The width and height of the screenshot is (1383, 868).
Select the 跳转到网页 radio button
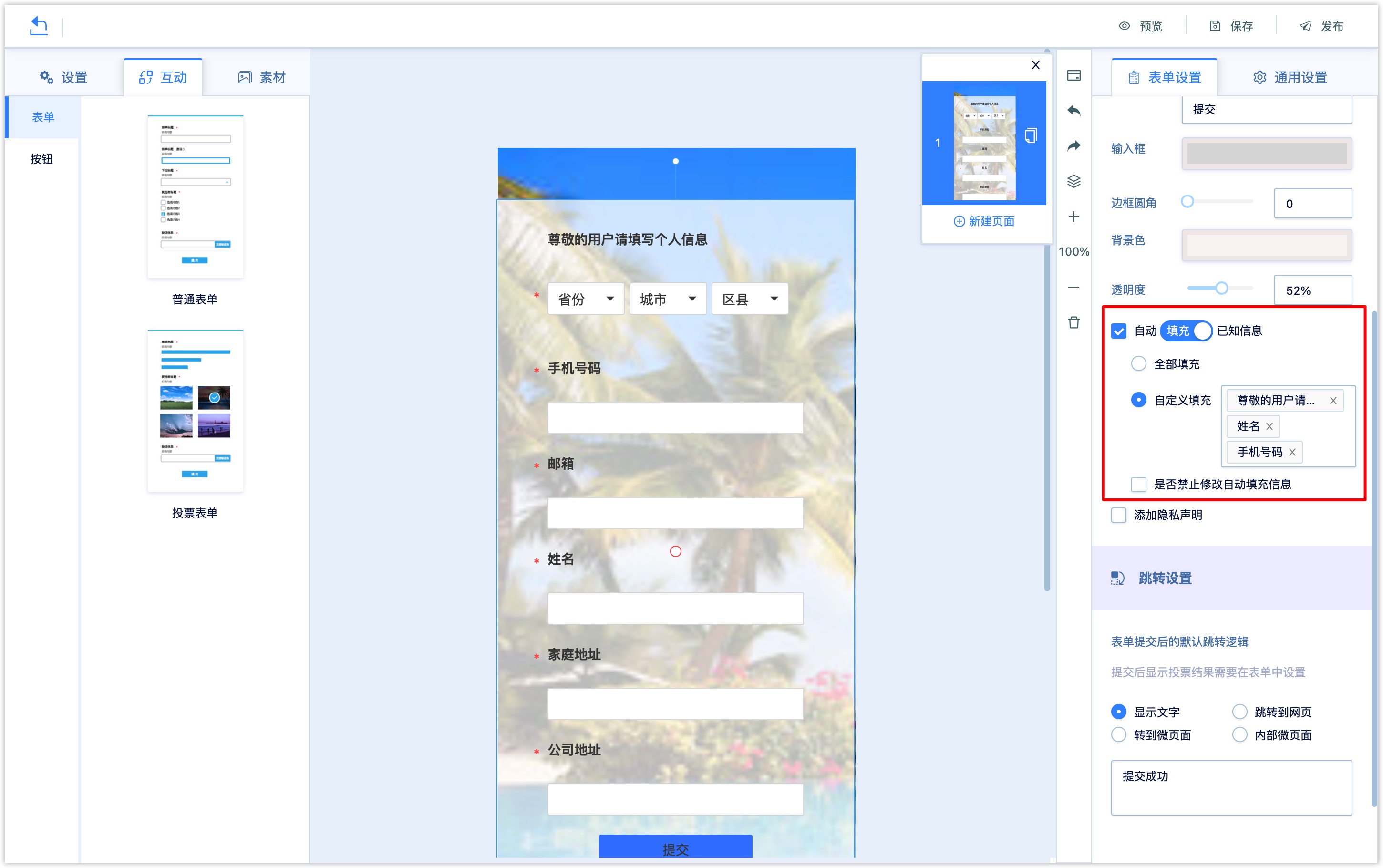click(1239, 712)
